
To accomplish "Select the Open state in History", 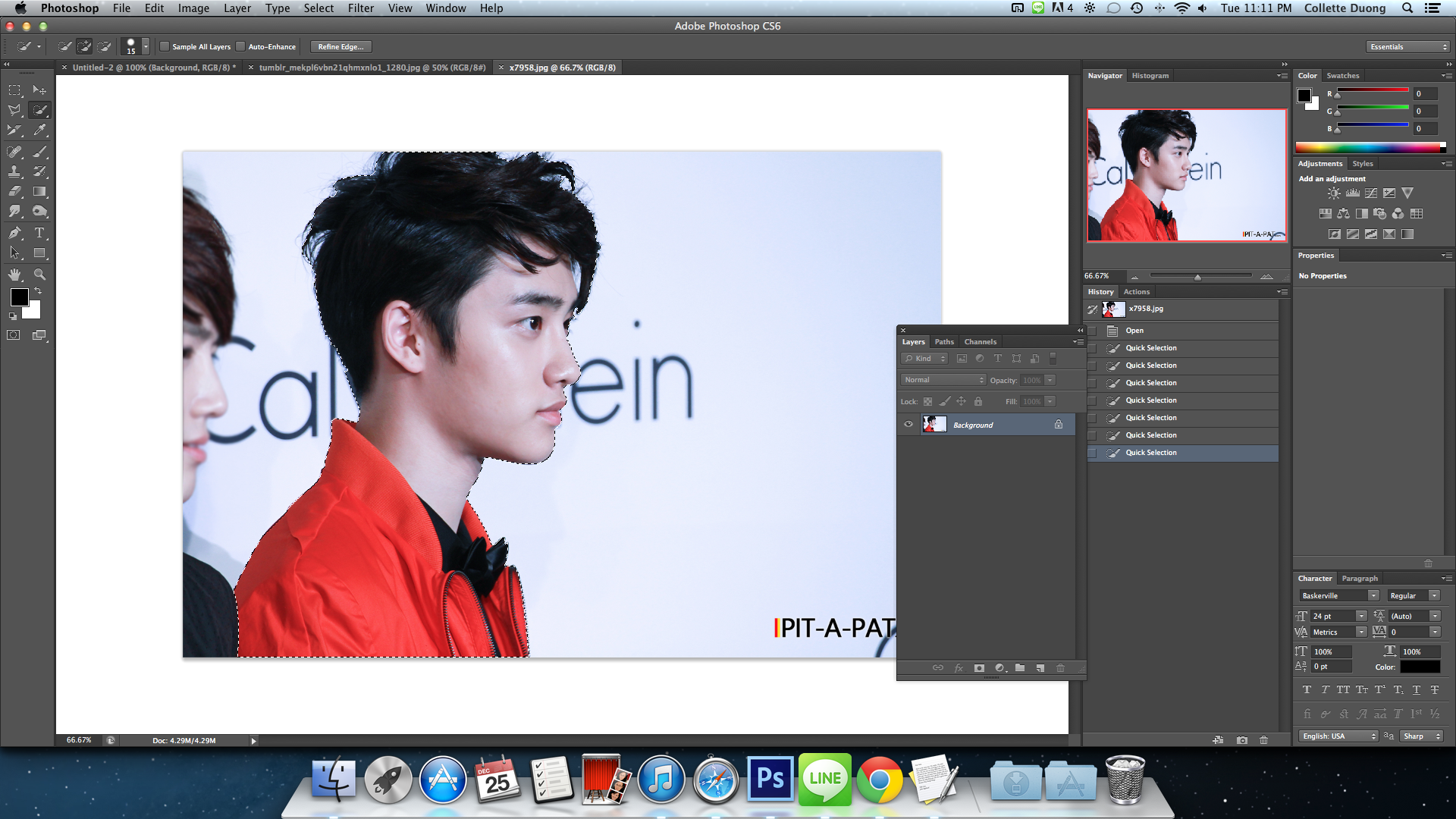I will 1134,331.
